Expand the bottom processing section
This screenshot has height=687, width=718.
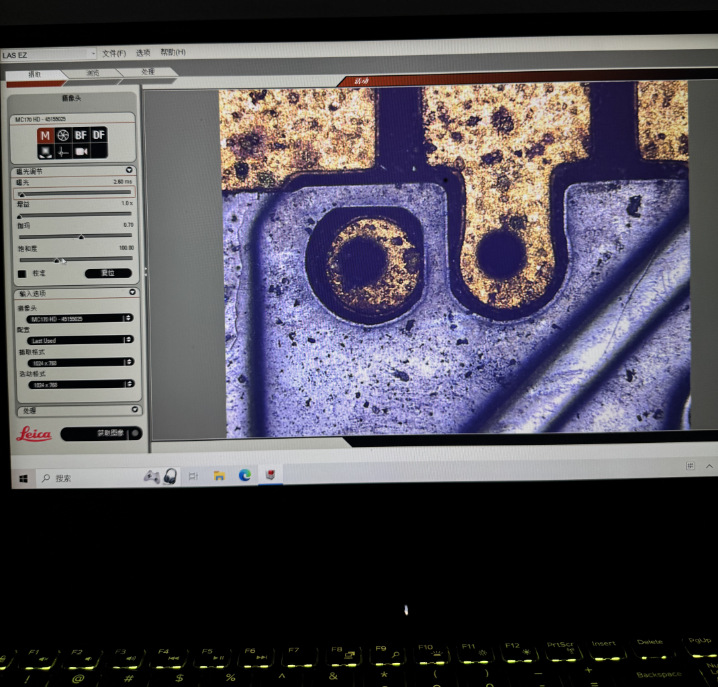click(135, 410)
